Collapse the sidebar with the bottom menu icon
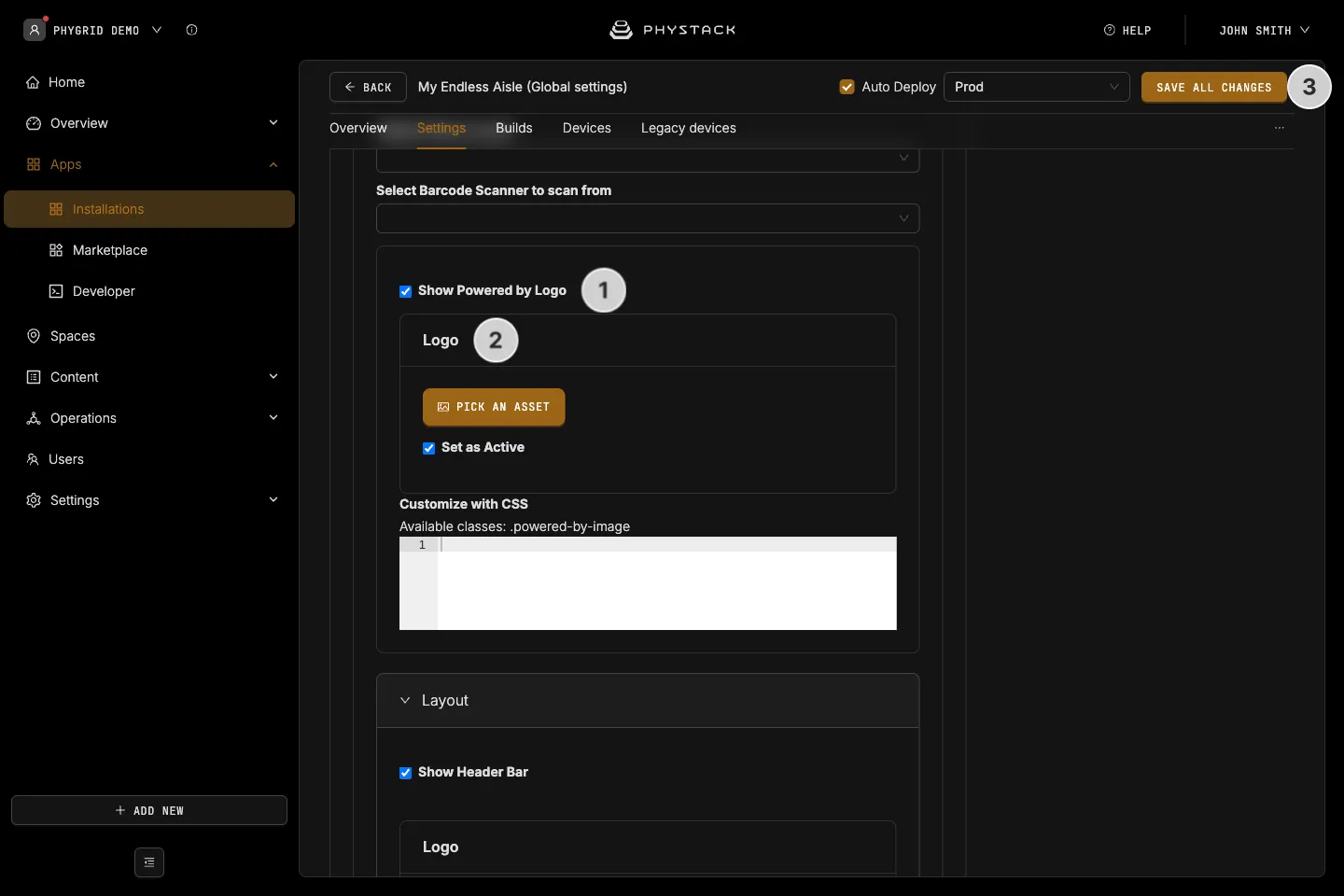 [x=149, y=862]
